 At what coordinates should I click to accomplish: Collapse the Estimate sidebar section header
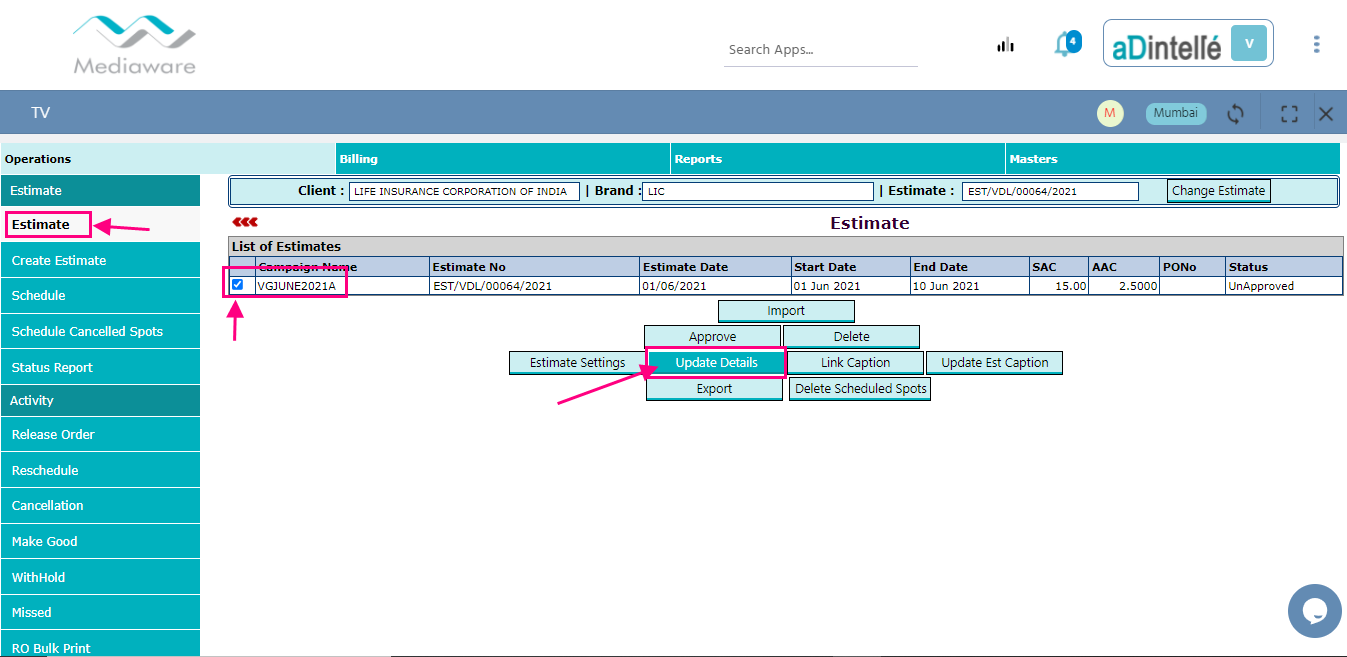pyautogui.click(x=100, y=190)
